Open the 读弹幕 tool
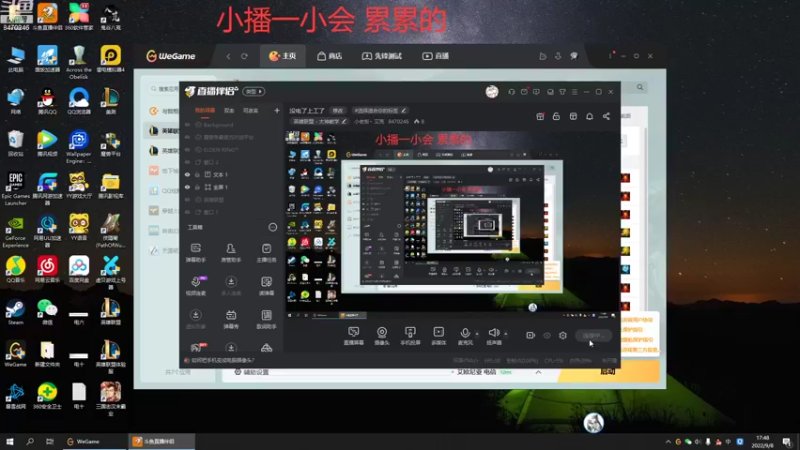This screenshot has height=450, width=800. pyautogui.click(x=266, y=286)
